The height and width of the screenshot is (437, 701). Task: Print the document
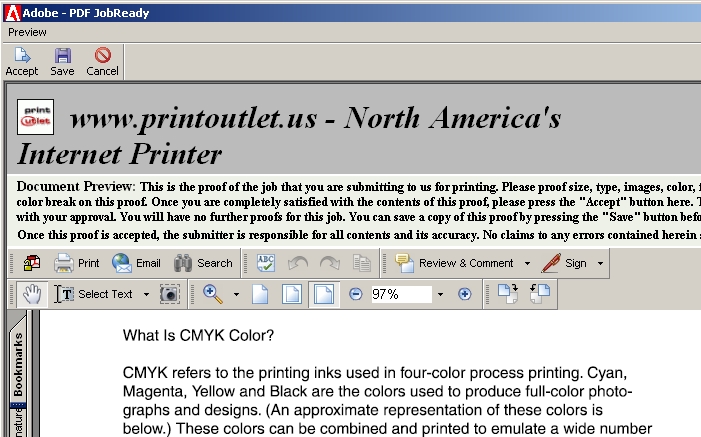pos(76,263)
